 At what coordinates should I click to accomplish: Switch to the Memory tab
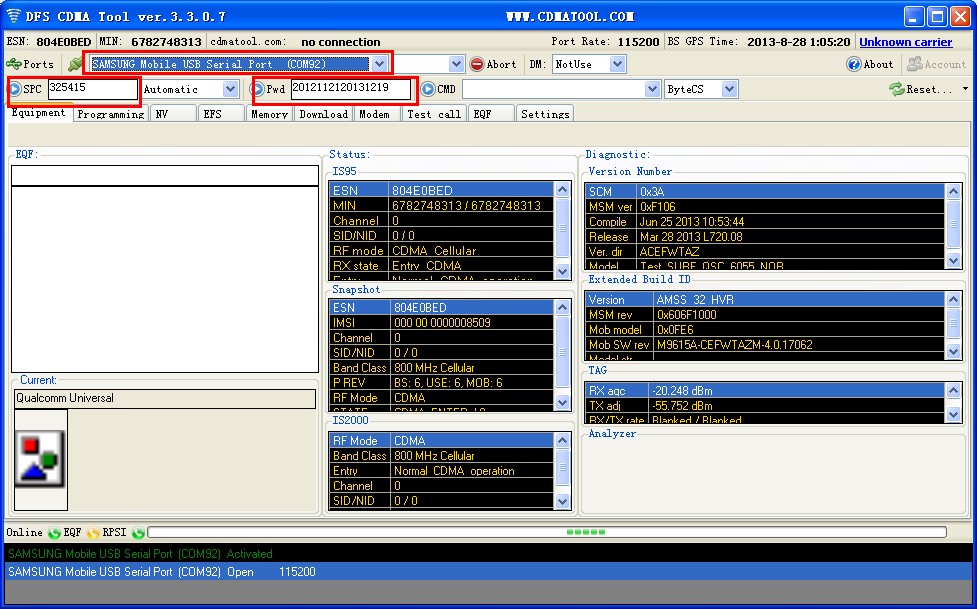click(x=269, y=114)
